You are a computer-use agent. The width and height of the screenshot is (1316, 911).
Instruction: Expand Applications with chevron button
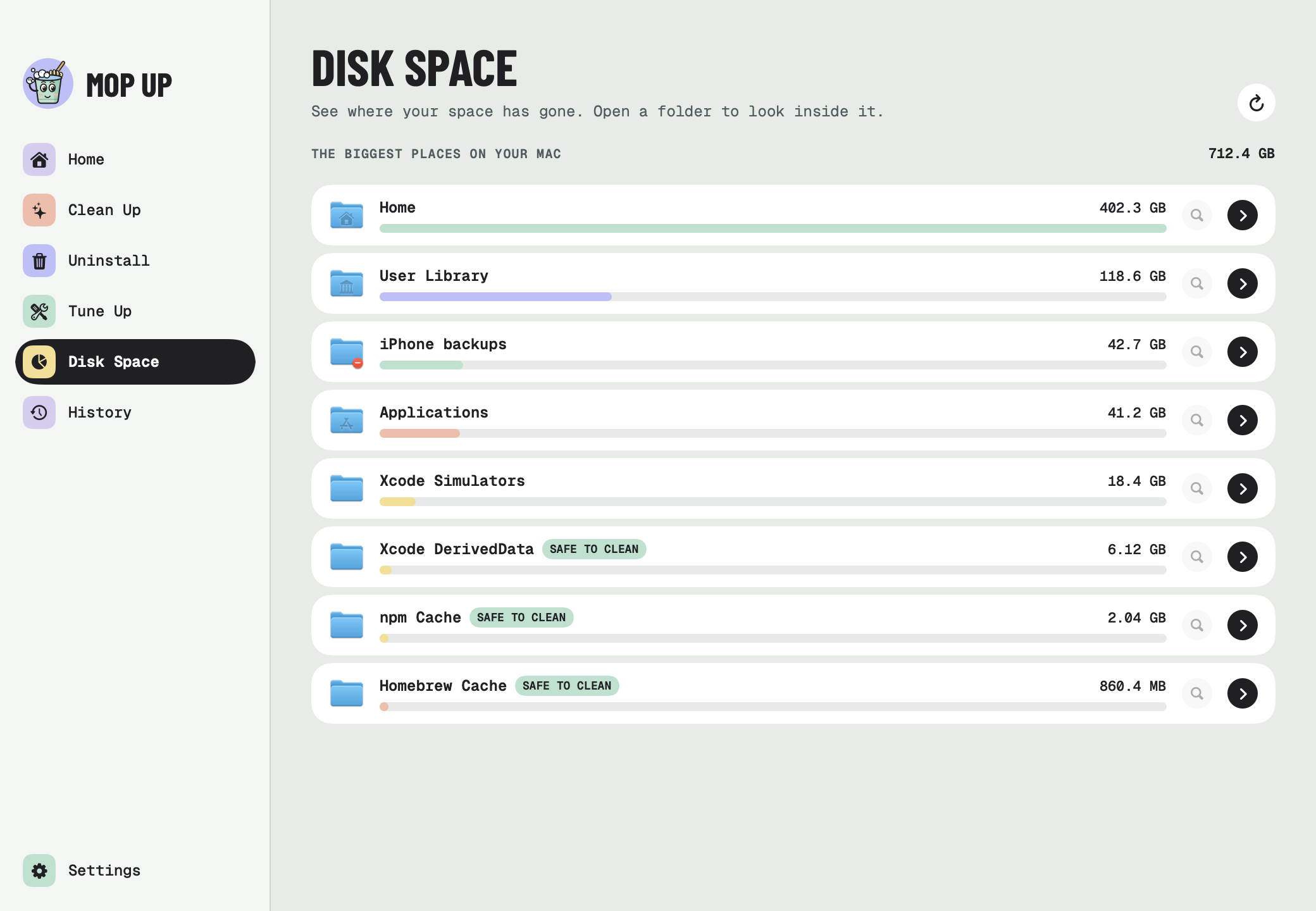point(1242,420)
